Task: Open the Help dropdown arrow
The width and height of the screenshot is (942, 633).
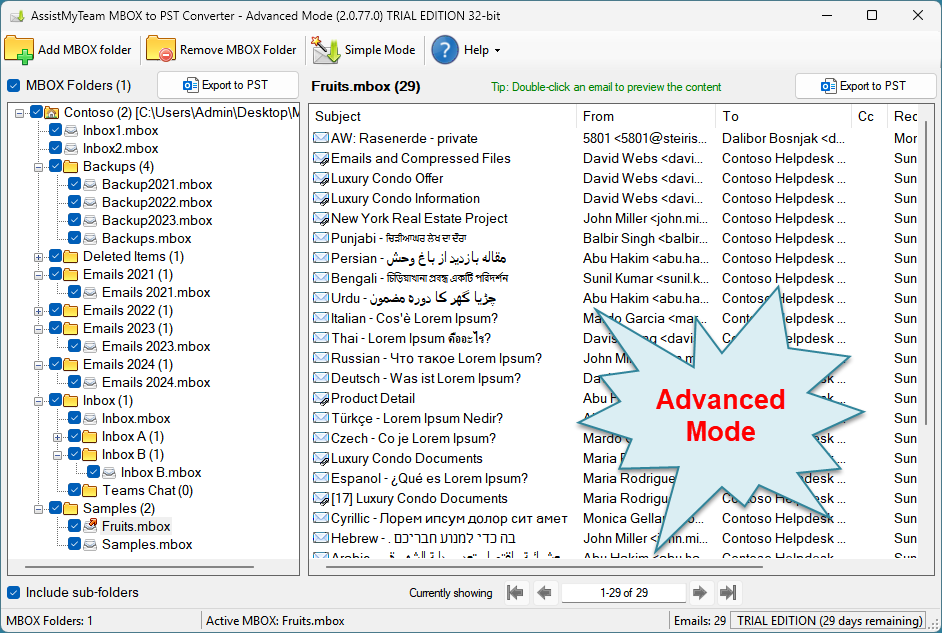Action: tap(497, 51)
